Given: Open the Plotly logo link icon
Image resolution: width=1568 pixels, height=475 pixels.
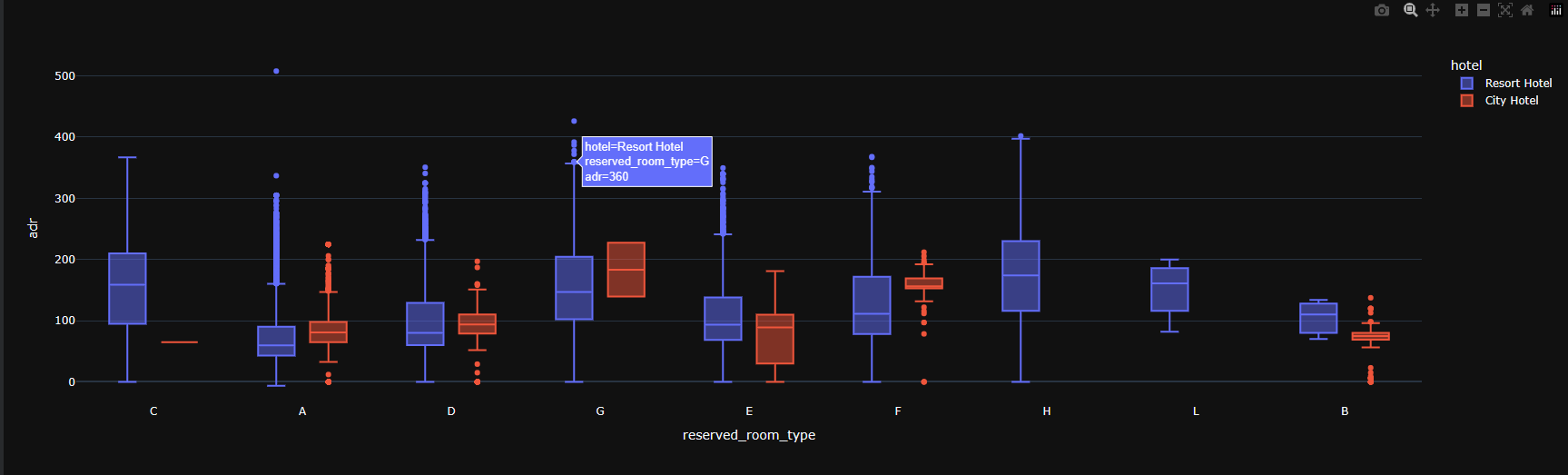Looking at the screenshot, I should pos(1556,10).
